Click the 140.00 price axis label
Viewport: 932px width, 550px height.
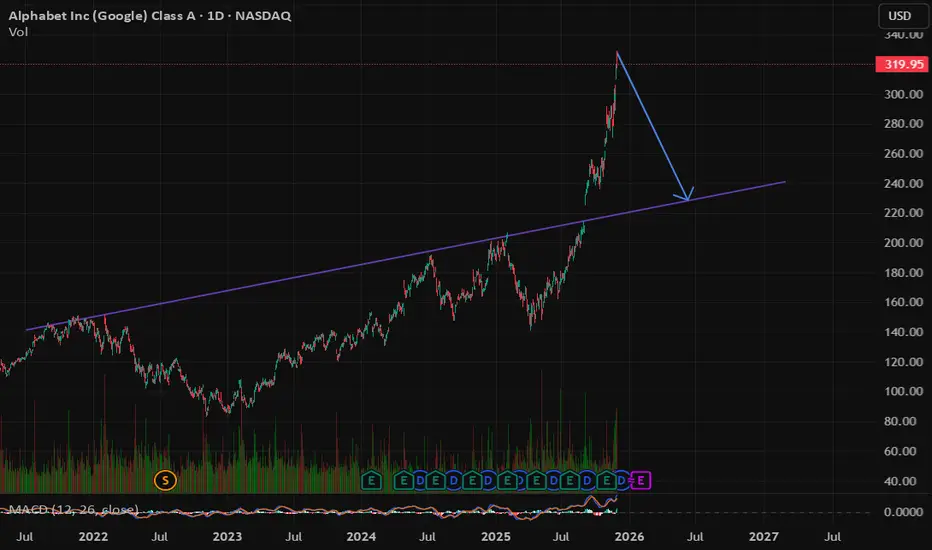[x=903, y=332]
